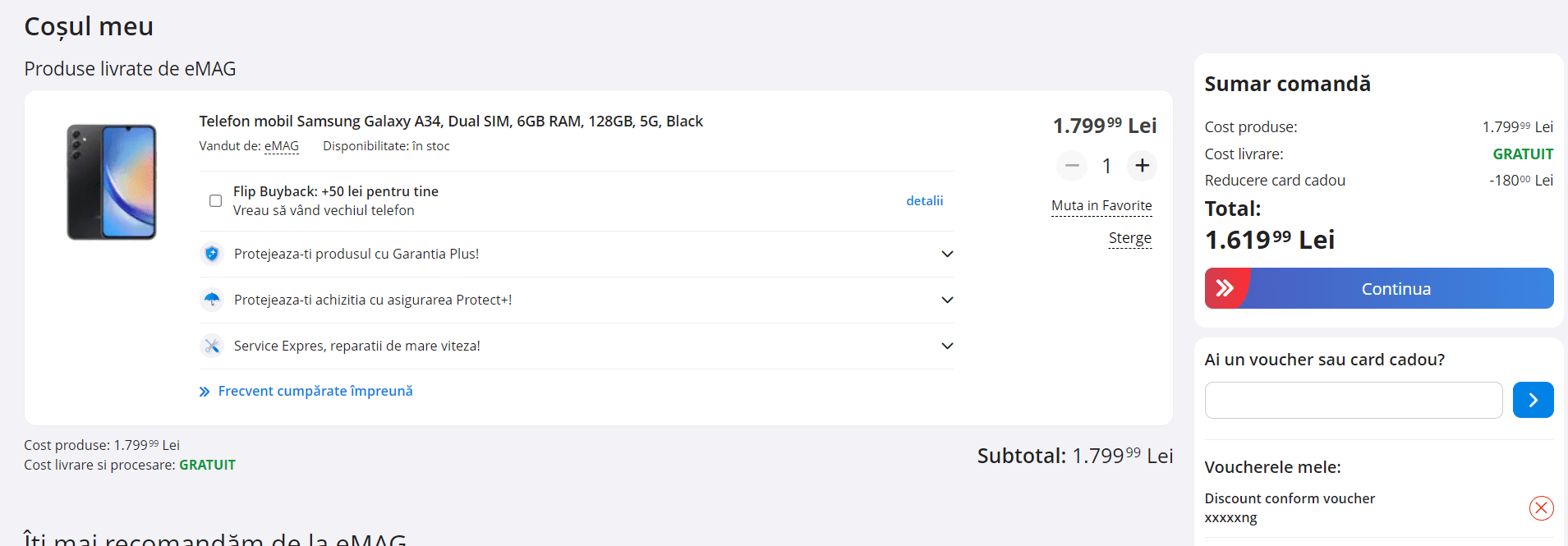Click the Garantia Plus shield icon
The image size is (1568, 546).
pyautogui.click(x=212, y=254)
